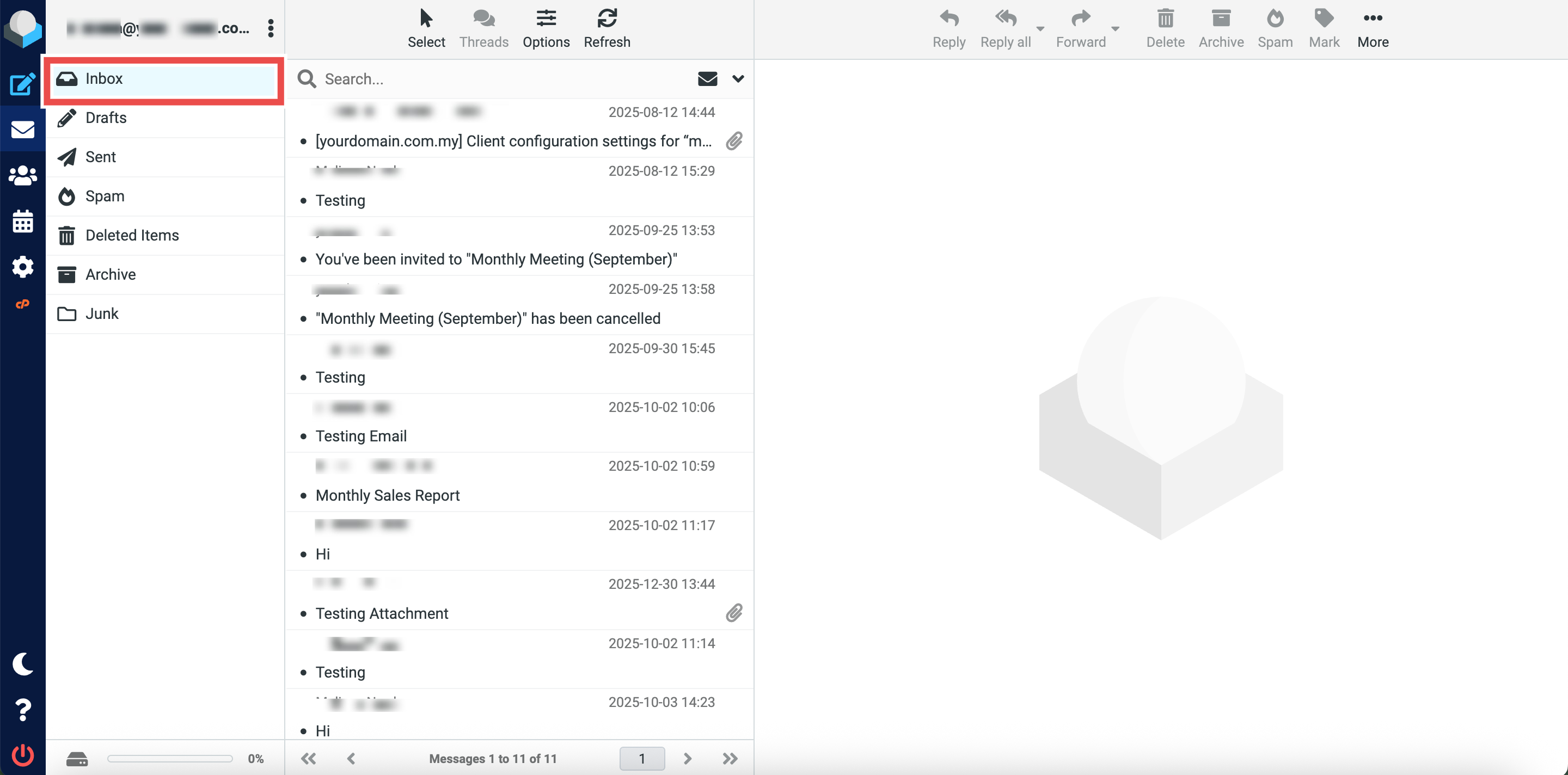Toggle dark mode with moon icon

click(x=22, y=663)
